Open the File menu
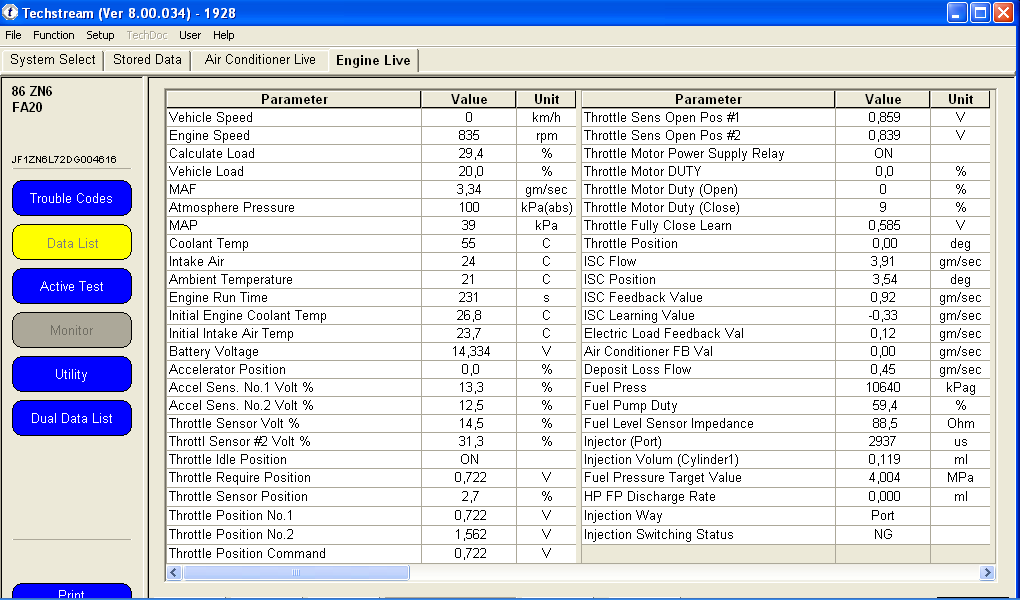This screenshot has width=1020, height=600. click(x=13, y=35)
